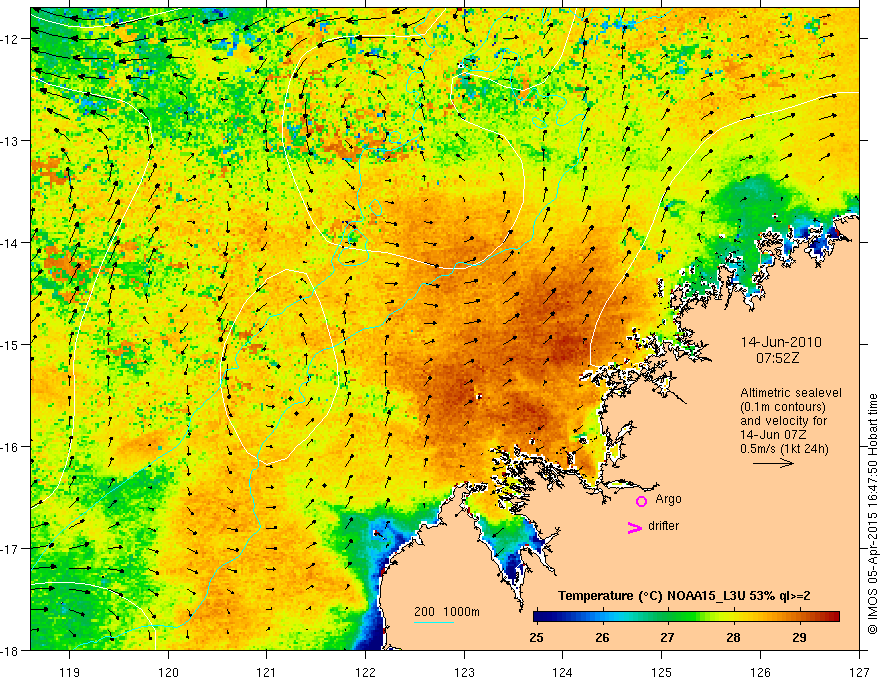This screenshot has width=880, height=680.
Task: Click the latitude label -18
Action: pos(11,650)
